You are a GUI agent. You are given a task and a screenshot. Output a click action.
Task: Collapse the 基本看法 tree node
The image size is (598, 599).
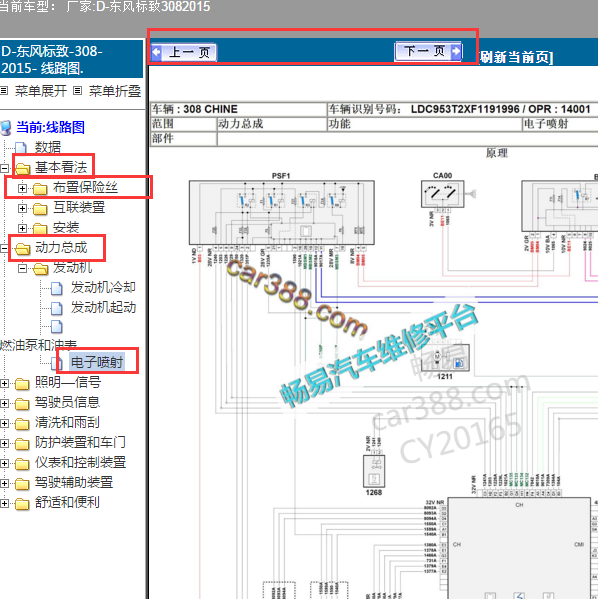[4, 168]
